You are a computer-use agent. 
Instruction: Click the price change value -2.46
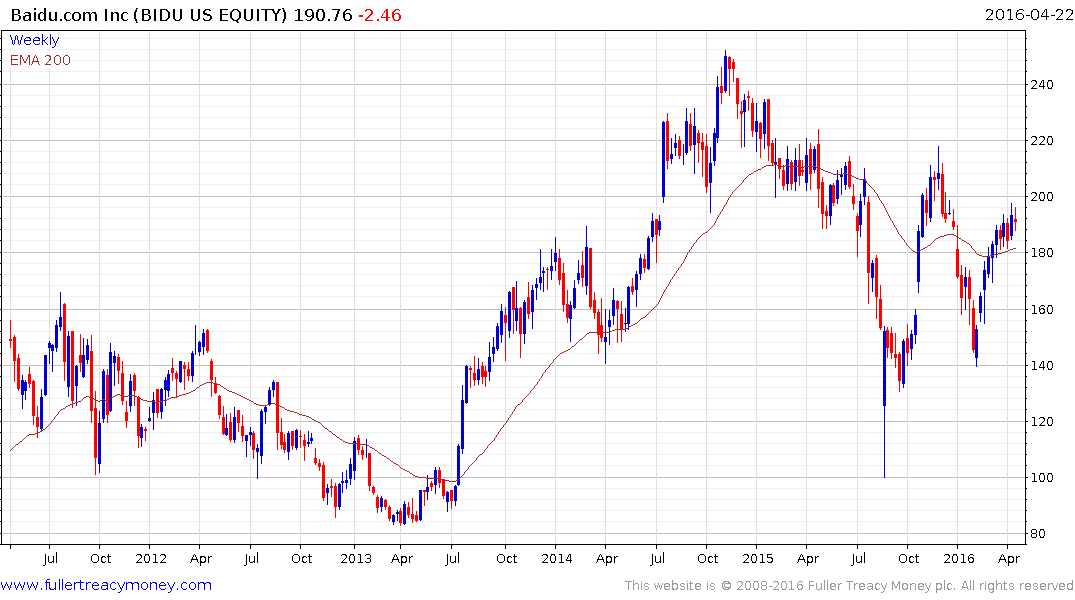coord(380,15)
